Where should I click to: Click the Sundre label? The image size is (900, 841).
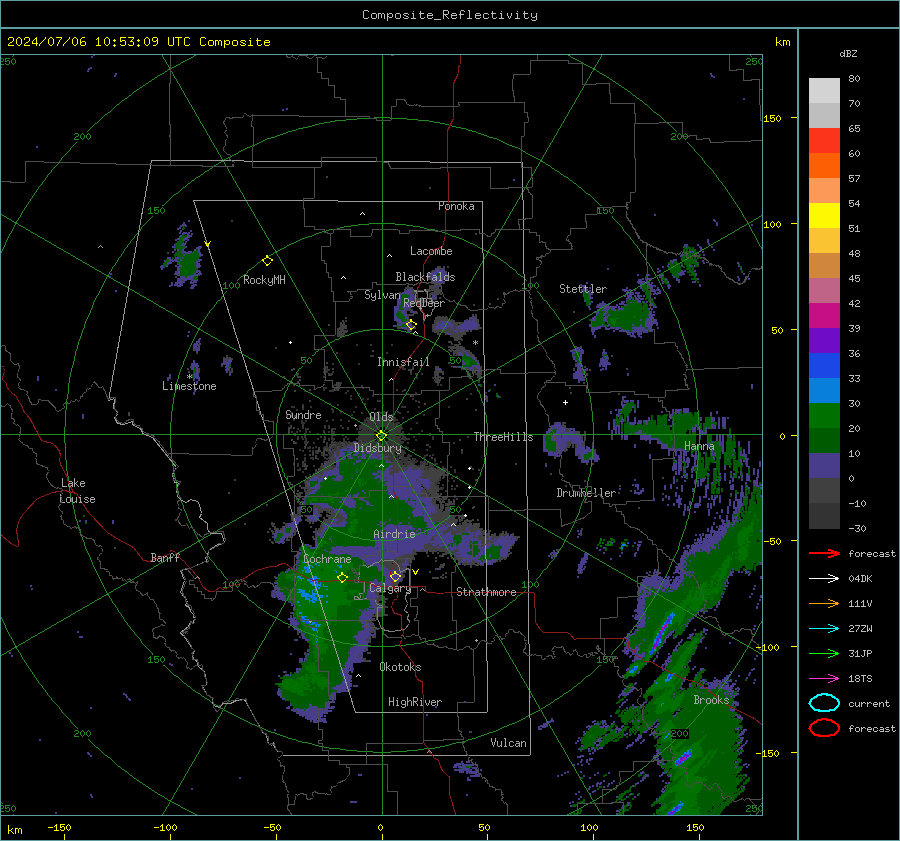coord(303,414)
